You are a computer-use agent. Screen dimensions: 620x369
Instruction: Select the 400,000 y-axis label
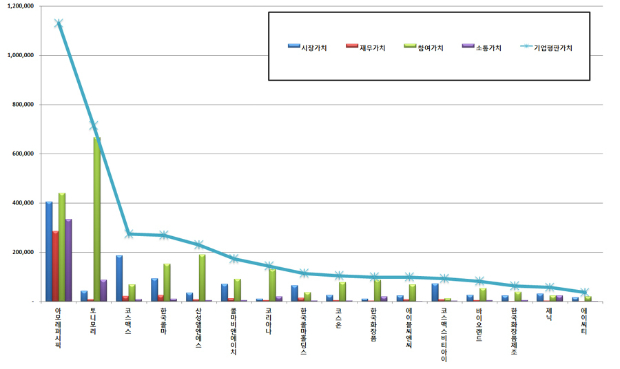(x=23, y=203)
